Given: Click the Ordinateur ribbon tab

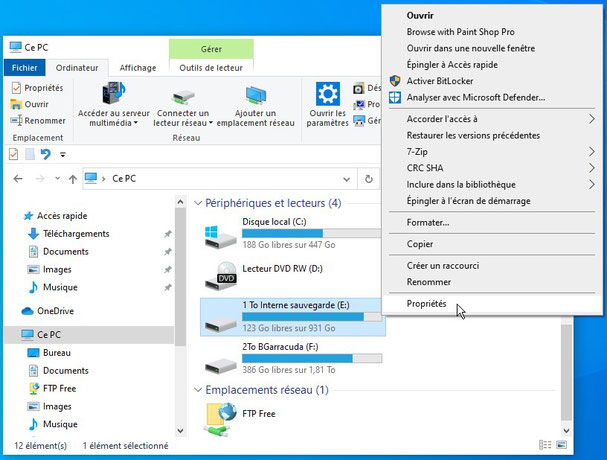Looking at the screenshot, I should [77, 68].
